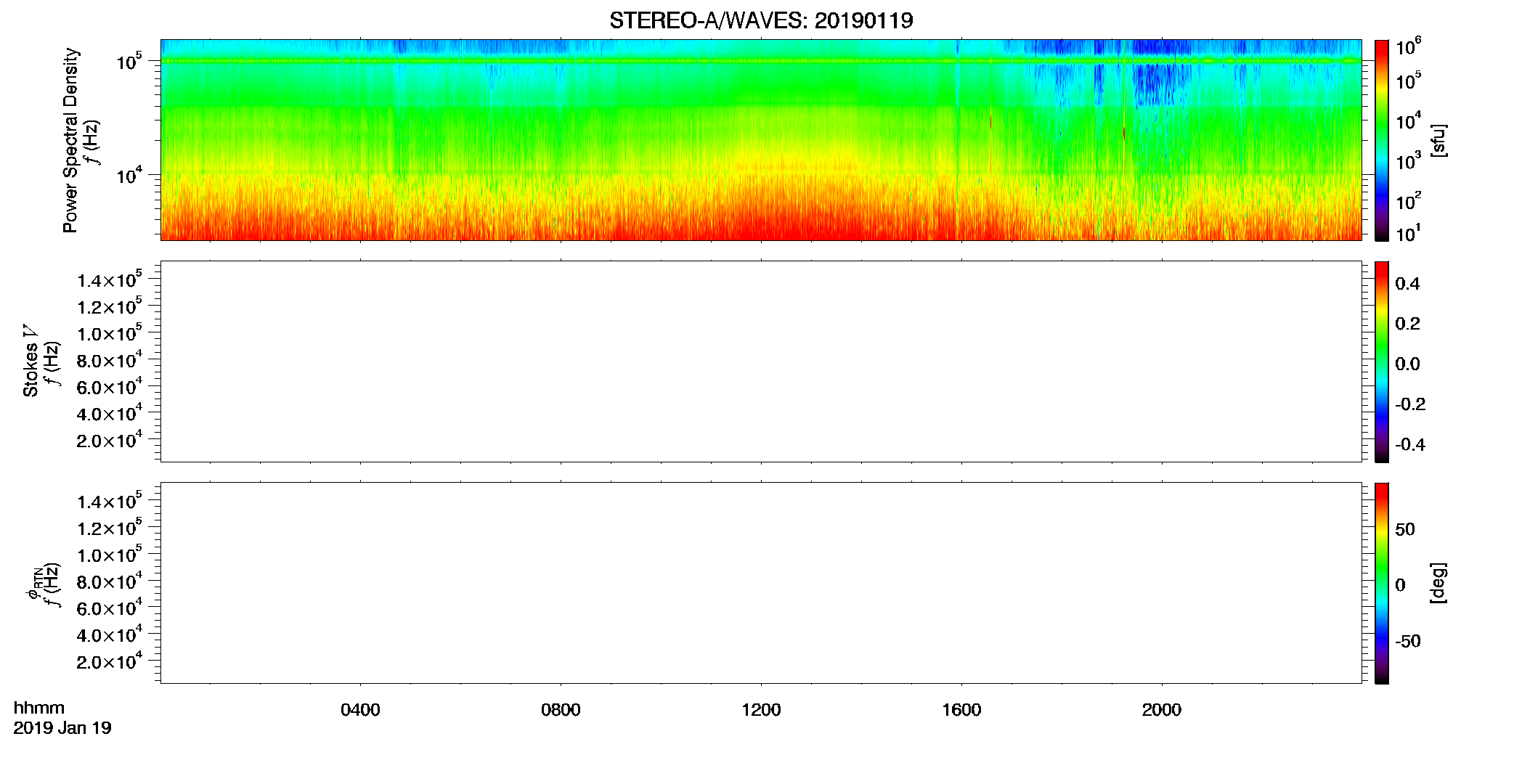Click the 0400 time axis label
Screen dimensions: 1522x784
[x=360, y=710]
